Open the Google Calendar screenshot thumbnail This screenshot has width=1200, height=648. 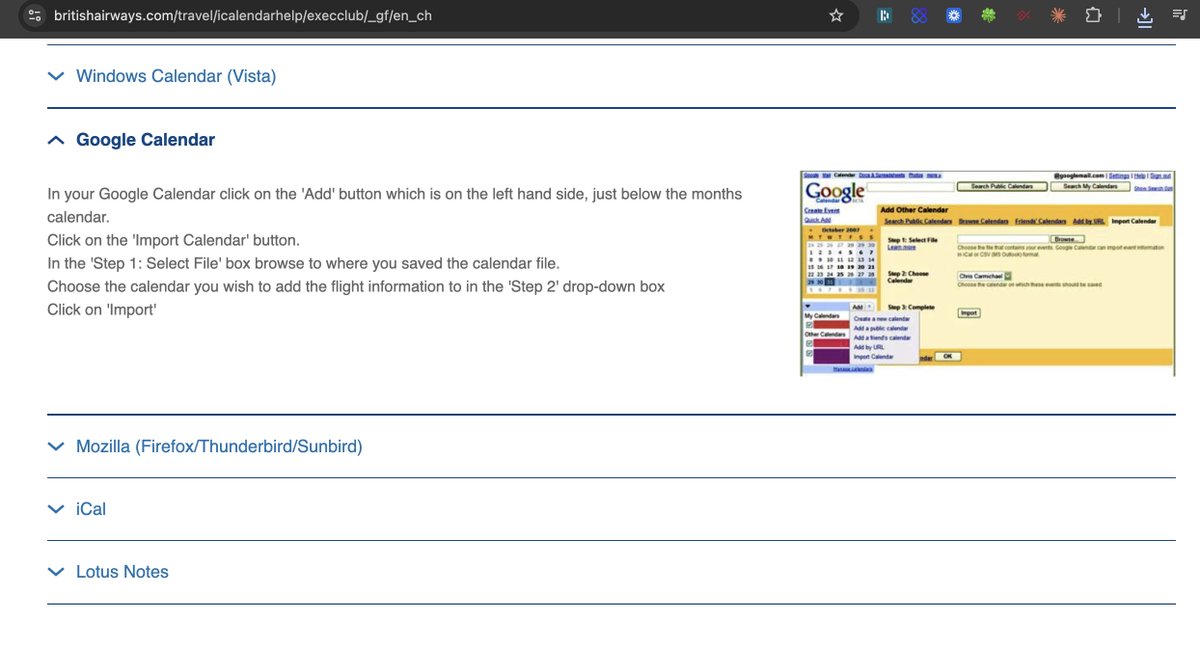(x=988, y=272)
